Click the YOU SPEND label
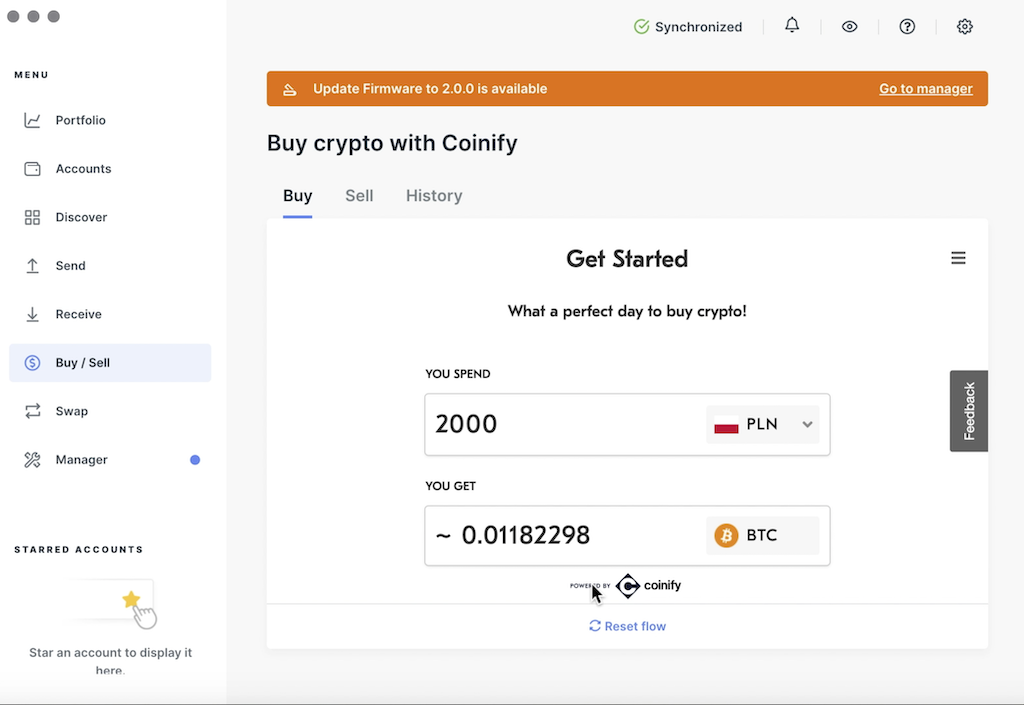Image resolution: width=1024 pixels, height=705 pixels. click(458, 374)
